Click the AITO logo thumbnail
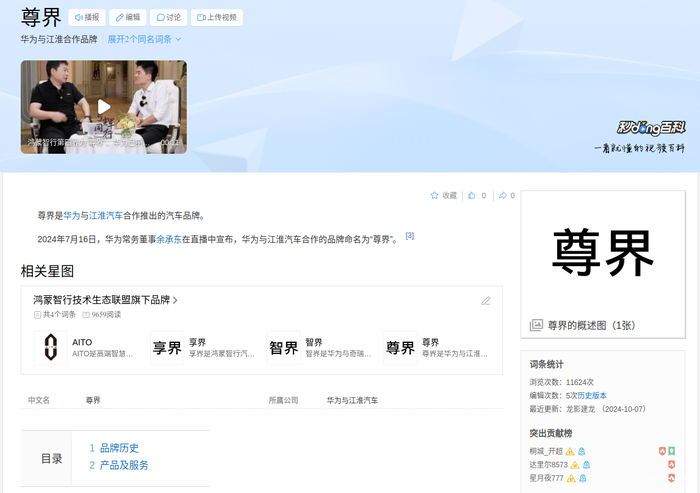Screen dimensions: 700x493 point(50,347)
